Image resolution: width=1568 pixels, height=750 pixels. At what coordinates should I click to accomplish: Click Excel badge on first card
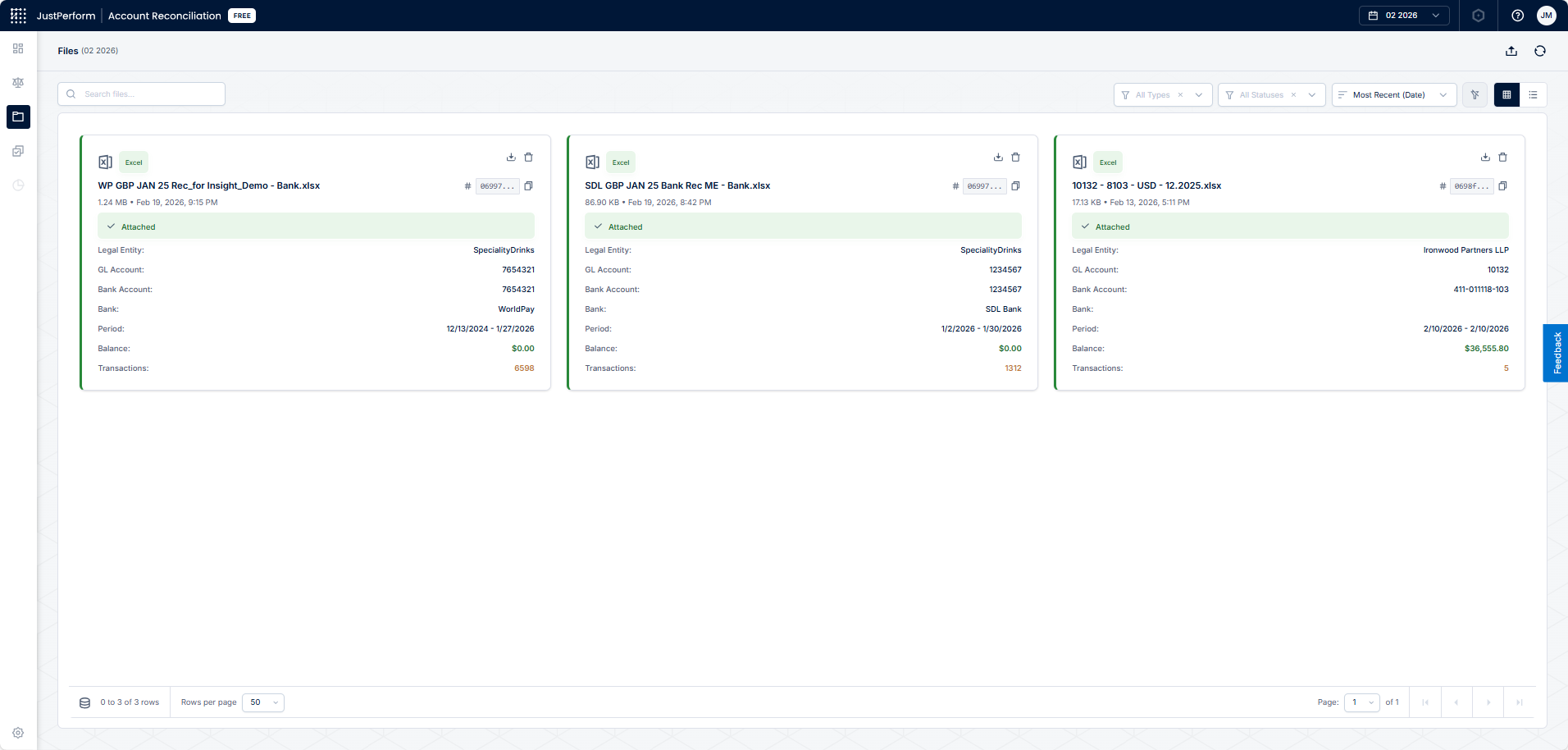point(134,162)
